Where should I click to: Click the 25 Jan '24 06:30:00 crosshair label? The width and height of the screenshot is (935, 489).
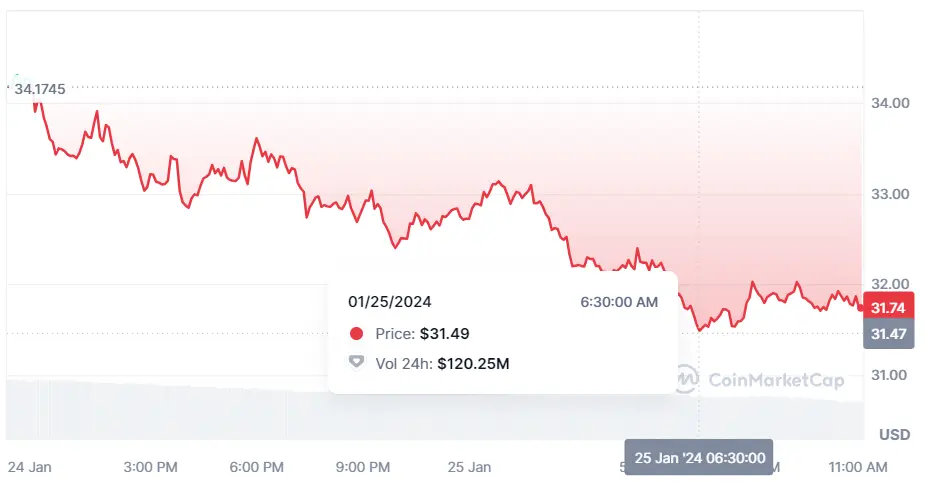pyautogui.click(x=699, y=458)
